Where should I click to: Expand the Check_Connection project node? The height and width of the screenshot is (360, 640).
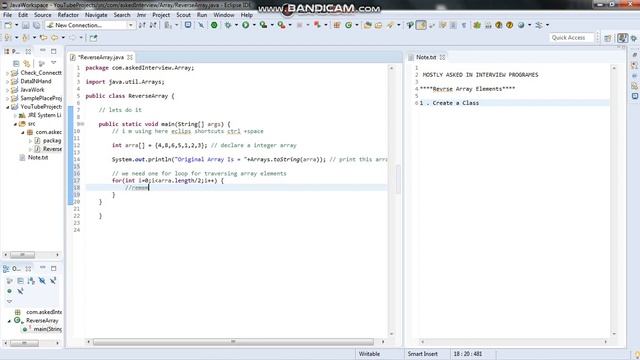tap(7, 73)
